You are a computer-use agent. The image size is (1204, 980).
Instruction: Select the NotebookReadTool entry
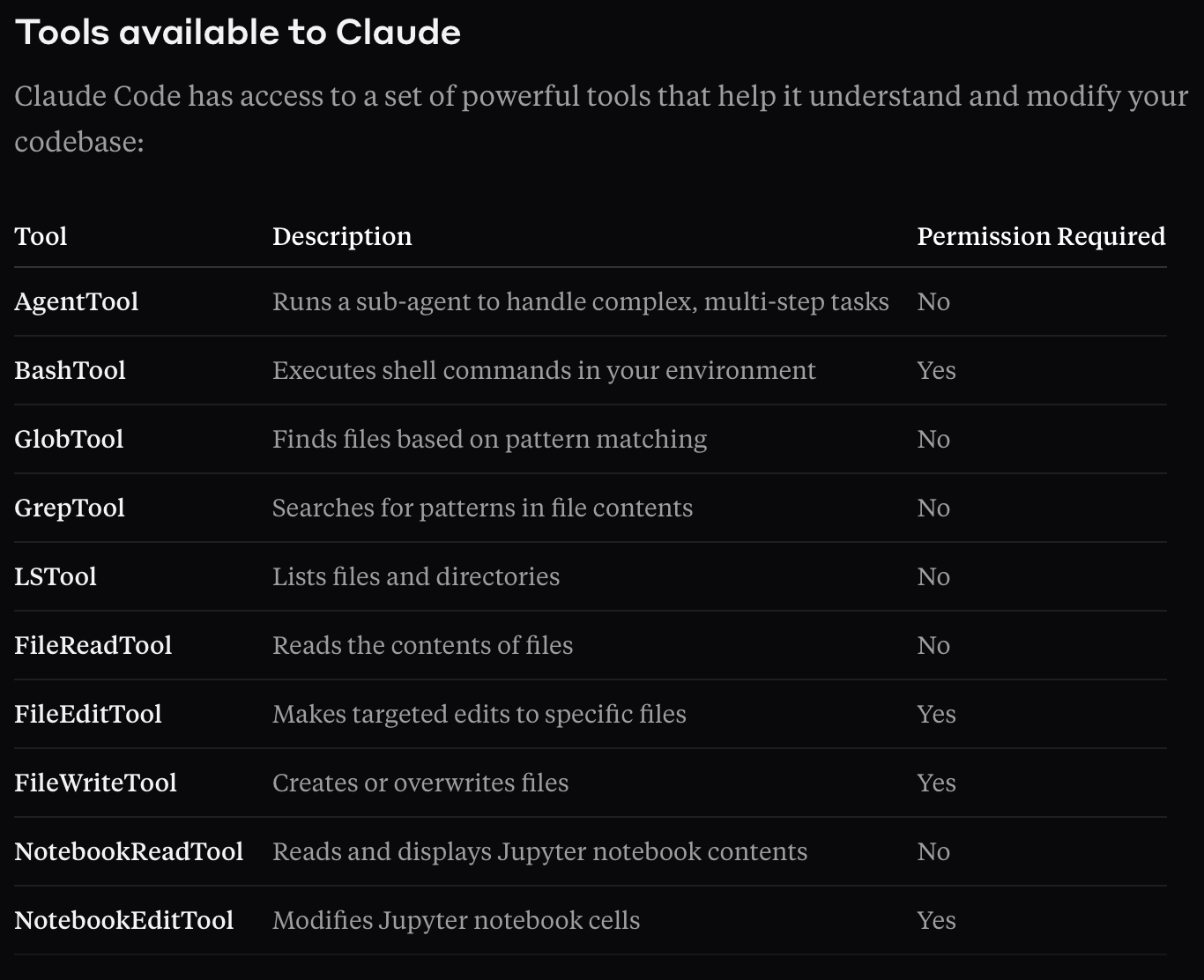pos(129,851)
